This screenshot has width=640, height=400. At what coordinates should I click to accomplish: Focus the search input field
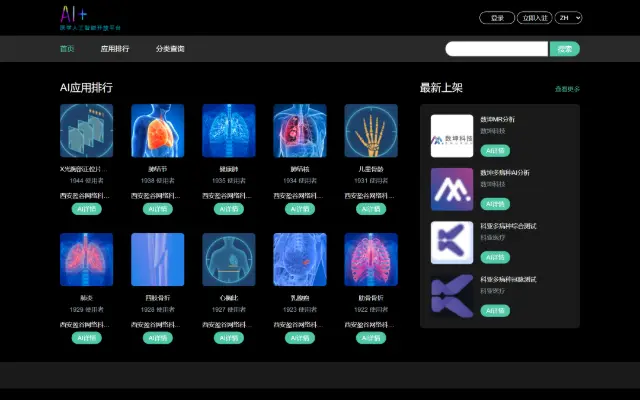tap(496, 49)
